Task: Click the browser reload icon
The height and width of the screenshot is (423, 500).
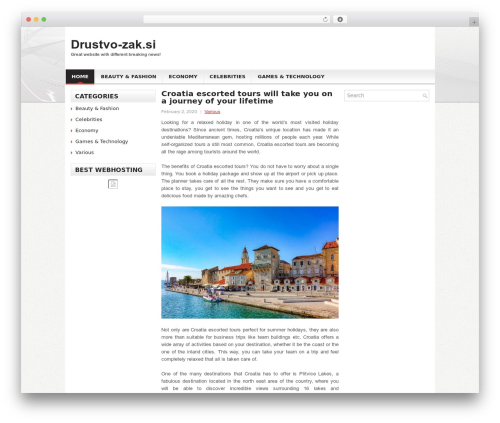Action: (x=325, y=20)
